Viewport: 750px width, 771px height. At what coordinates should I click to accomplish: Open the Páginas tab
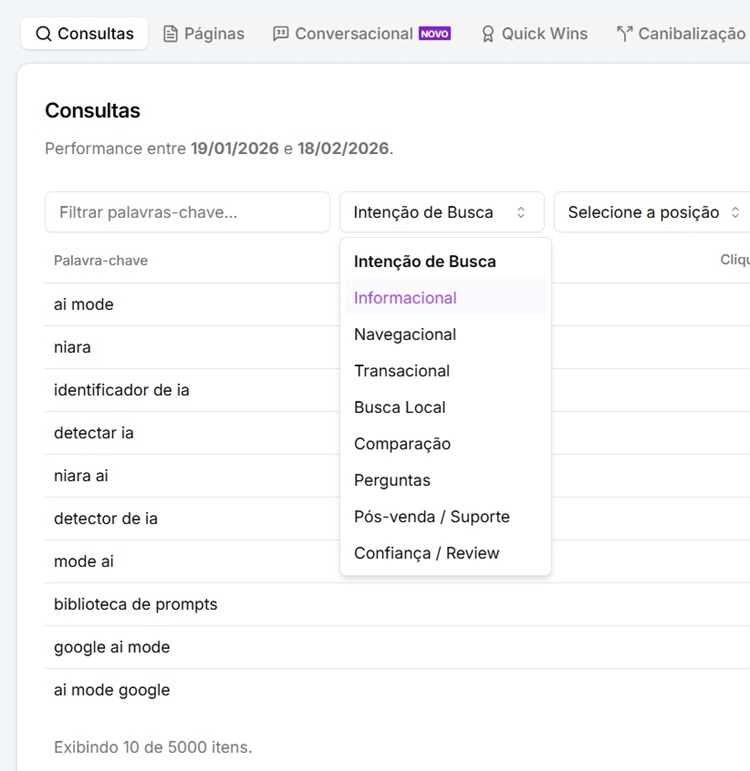[x=213, y=34]
